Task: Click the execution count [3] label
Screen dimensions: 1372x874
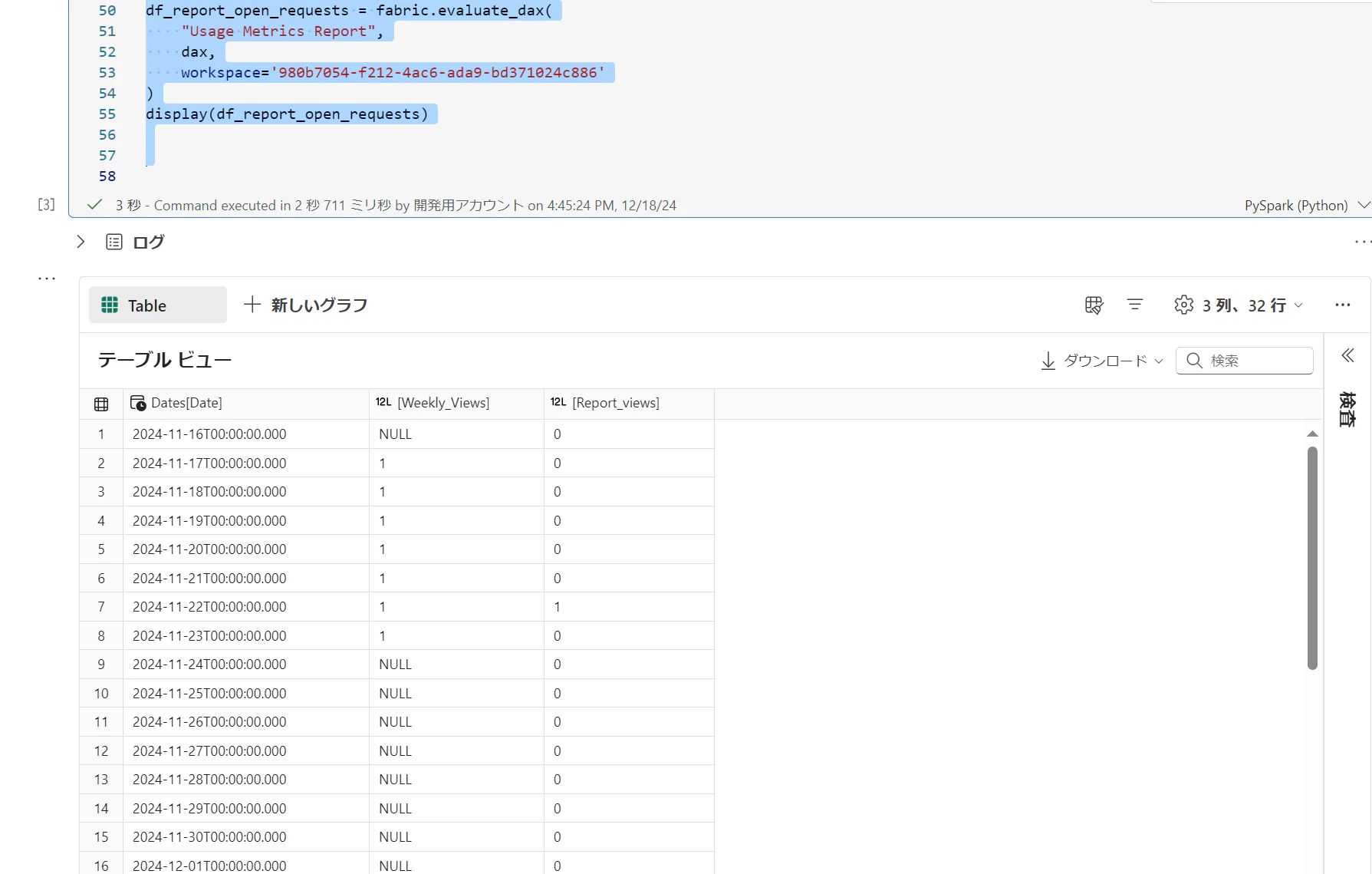Action: (x=47, y=205)
